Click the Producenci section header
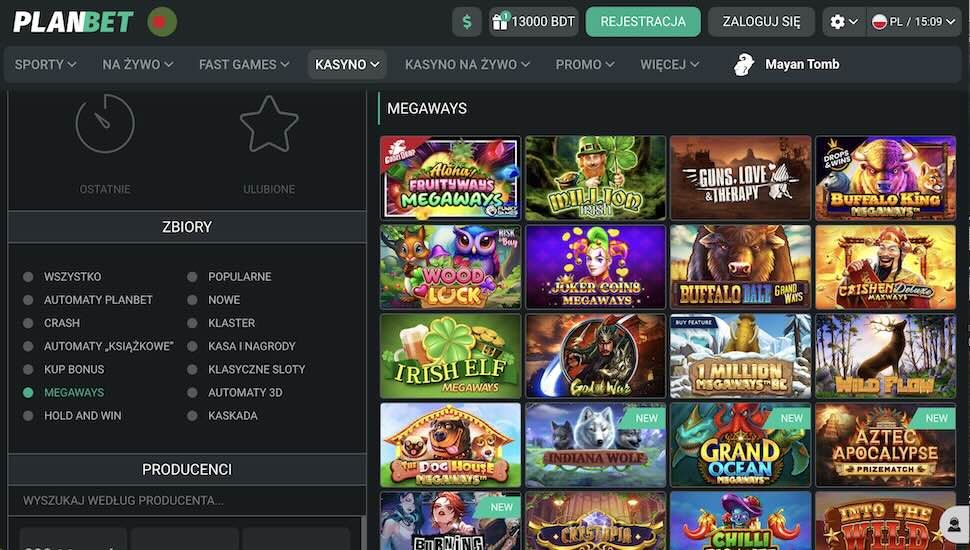This screenshot has width=970, height=550. [x=187, y=470]
